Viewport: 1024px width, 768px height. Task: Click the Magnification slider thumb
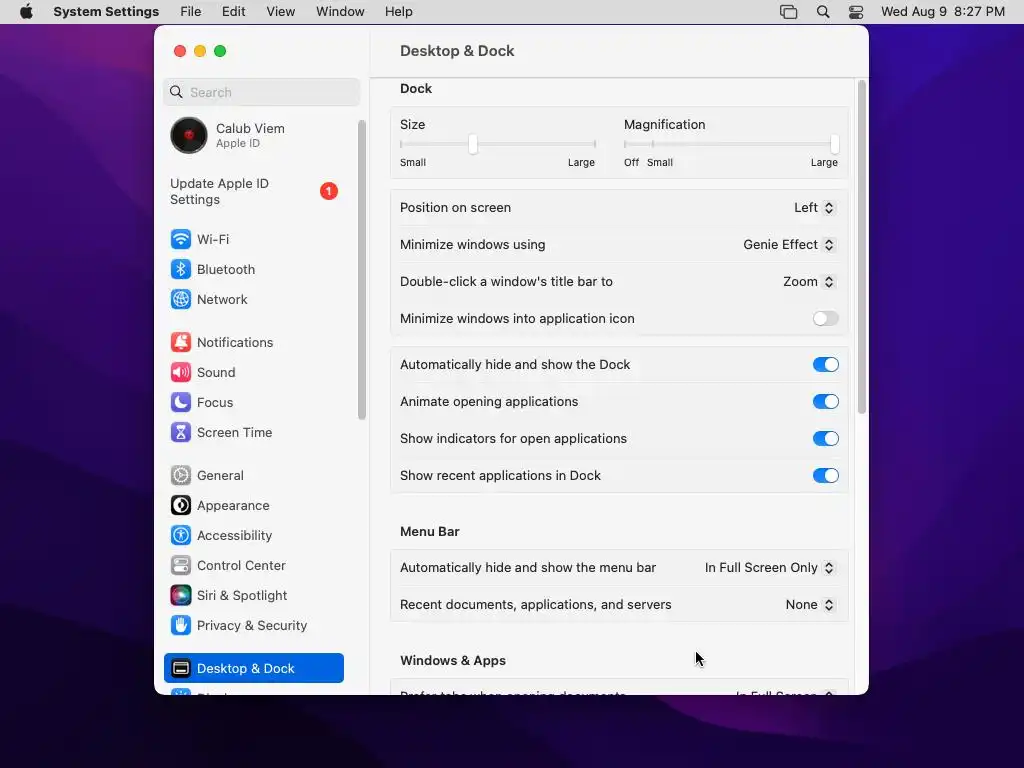pyautogui.click(x=835, y=144)
